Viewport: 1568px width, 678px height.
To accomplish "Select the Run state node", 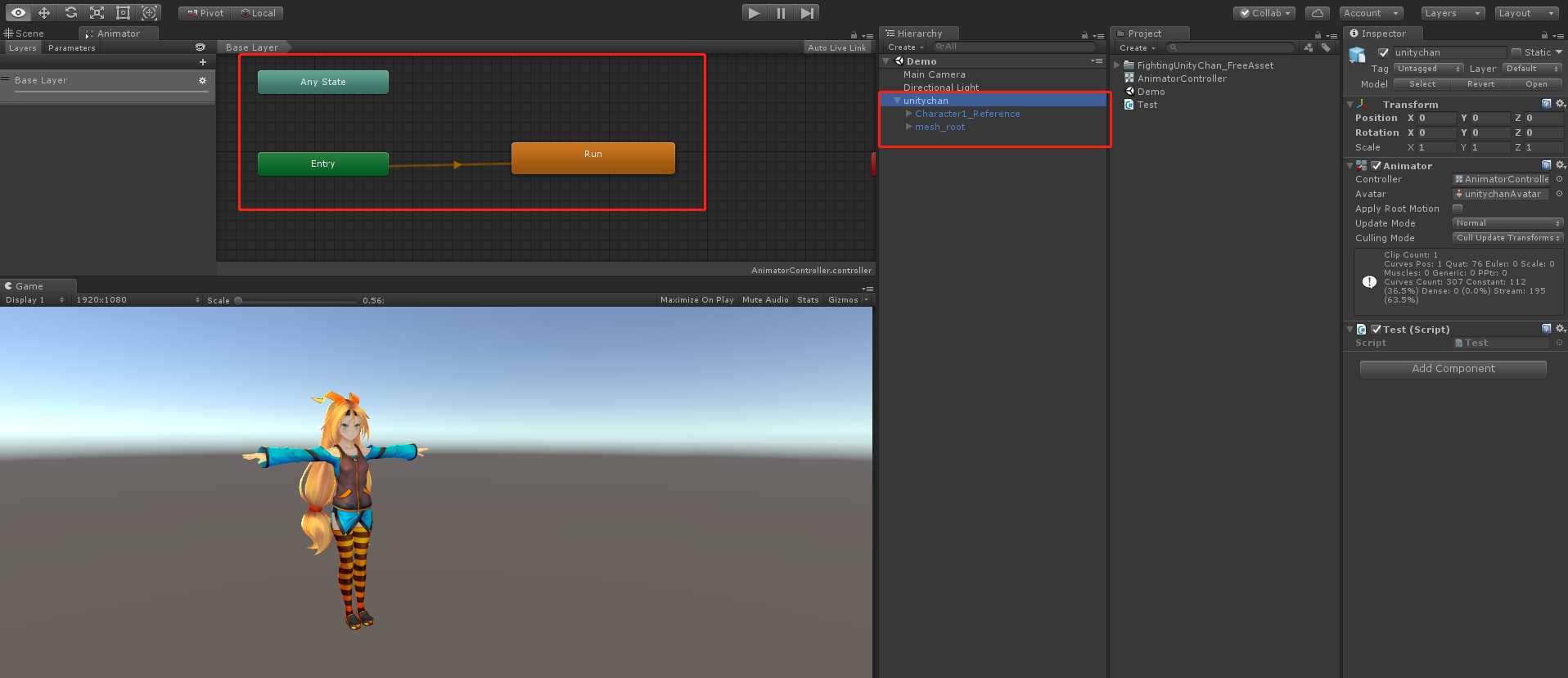I will pyautogui.click(x=593, y=158).
